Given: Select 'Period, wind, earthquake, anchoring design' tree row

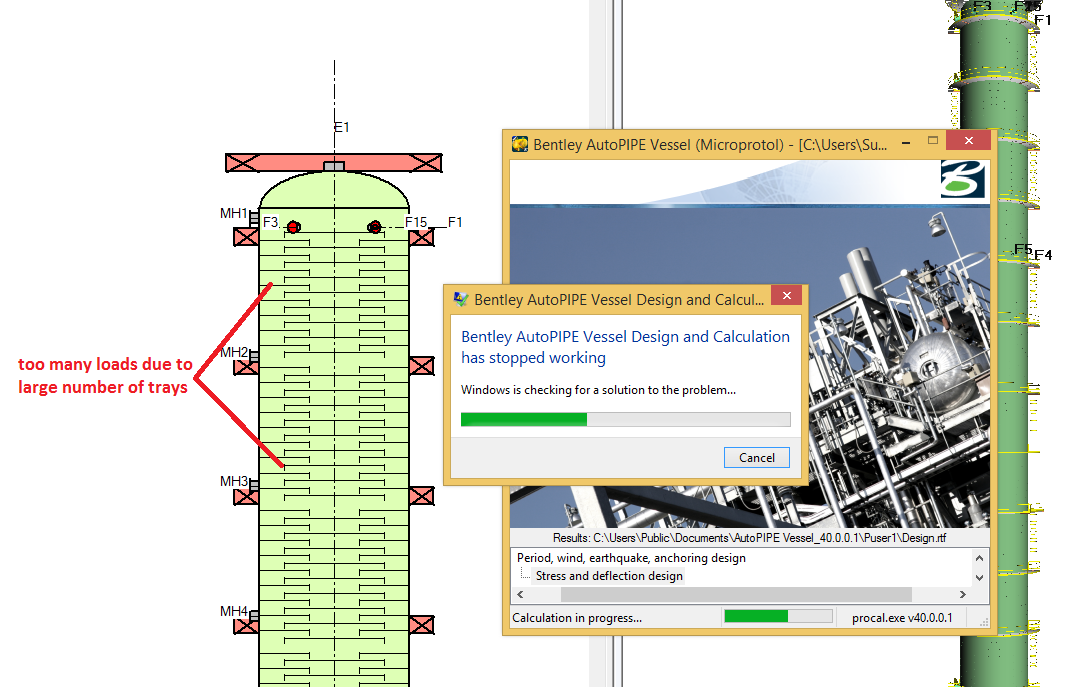Looking at the screenshot, I should click(x=631, y=558).
